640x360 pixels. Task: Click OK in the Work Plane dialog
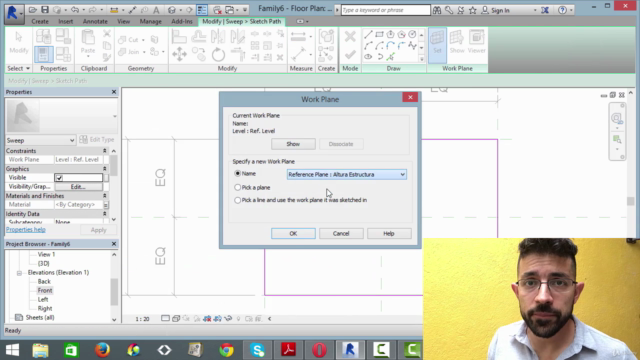click(x=293, y=233)
